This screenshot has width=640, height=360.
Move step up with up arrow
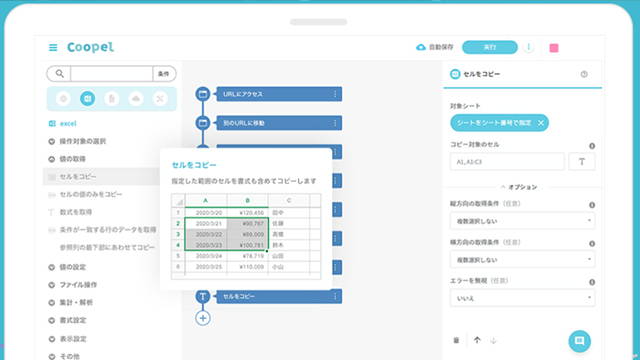click(x=477, y=340)
